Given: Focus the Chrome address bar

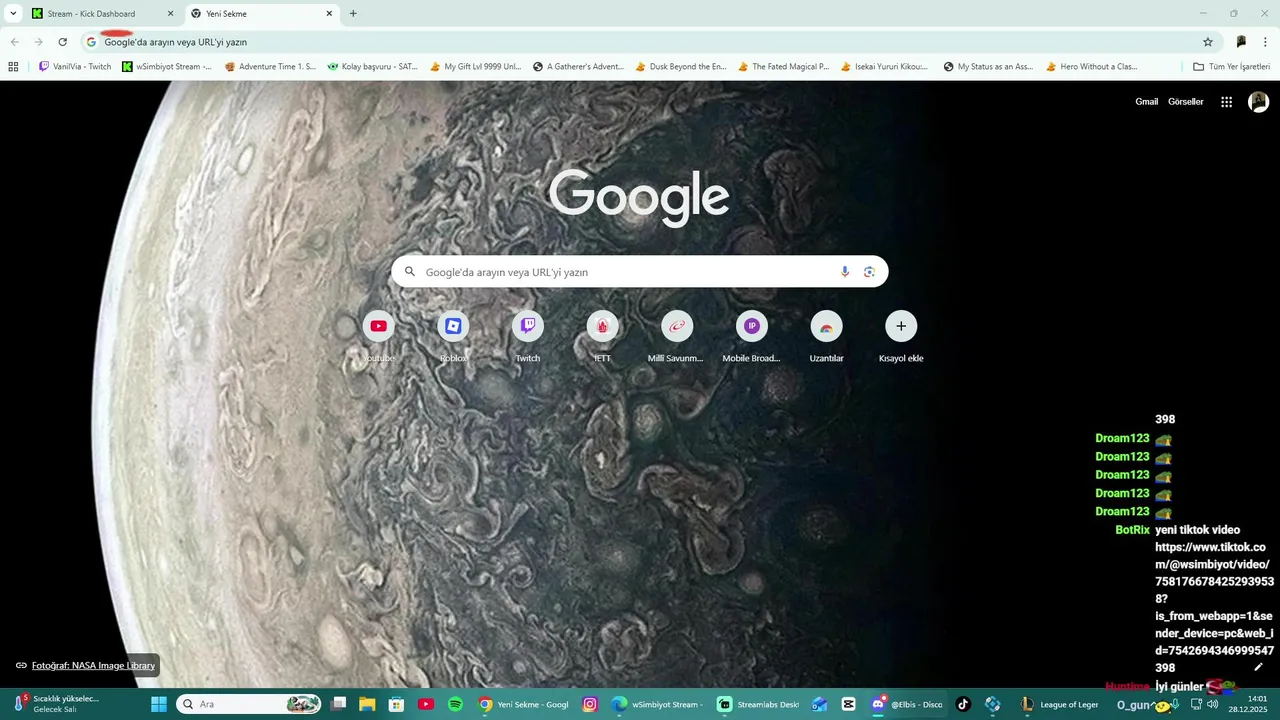Looking at the screenshot, I should (640, 42).
